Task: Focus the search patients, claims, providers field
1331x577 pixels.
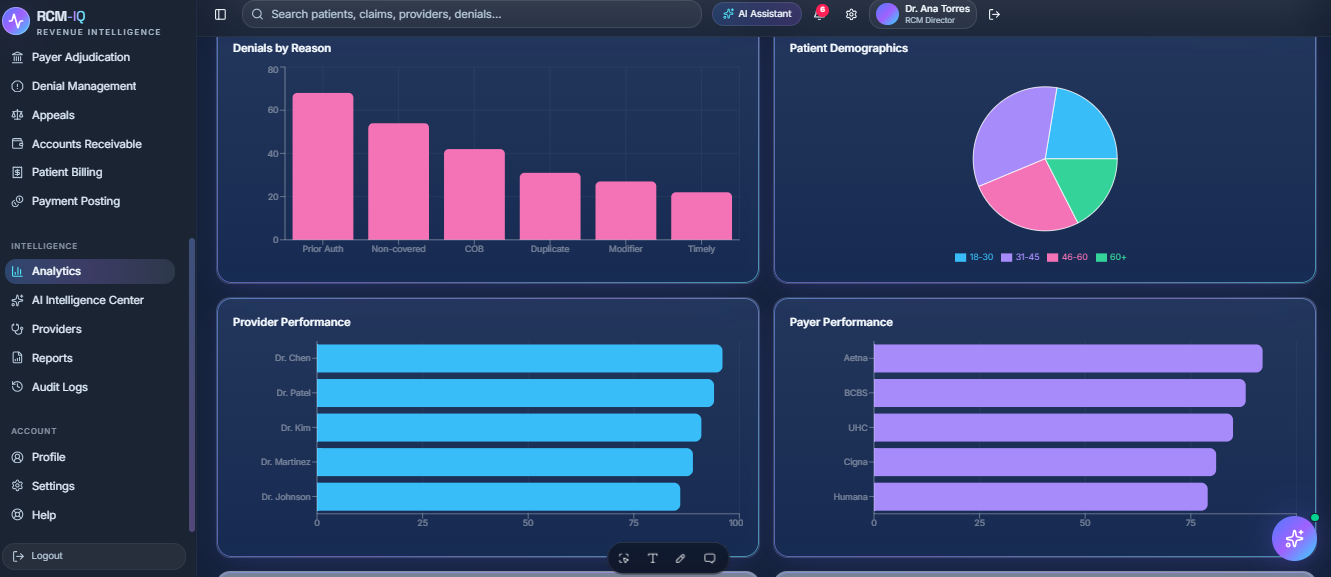Action: tap(472, 14)
